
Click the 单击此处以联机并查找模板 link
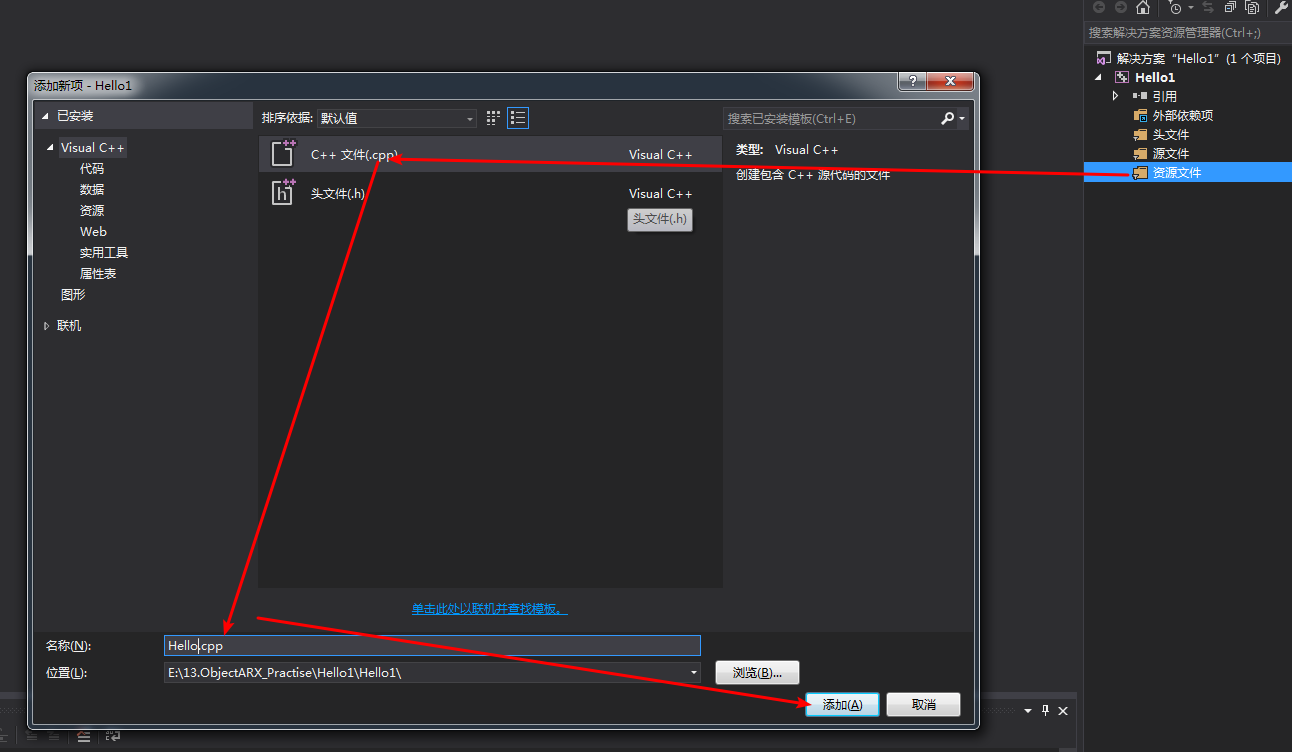click(490, 609)
